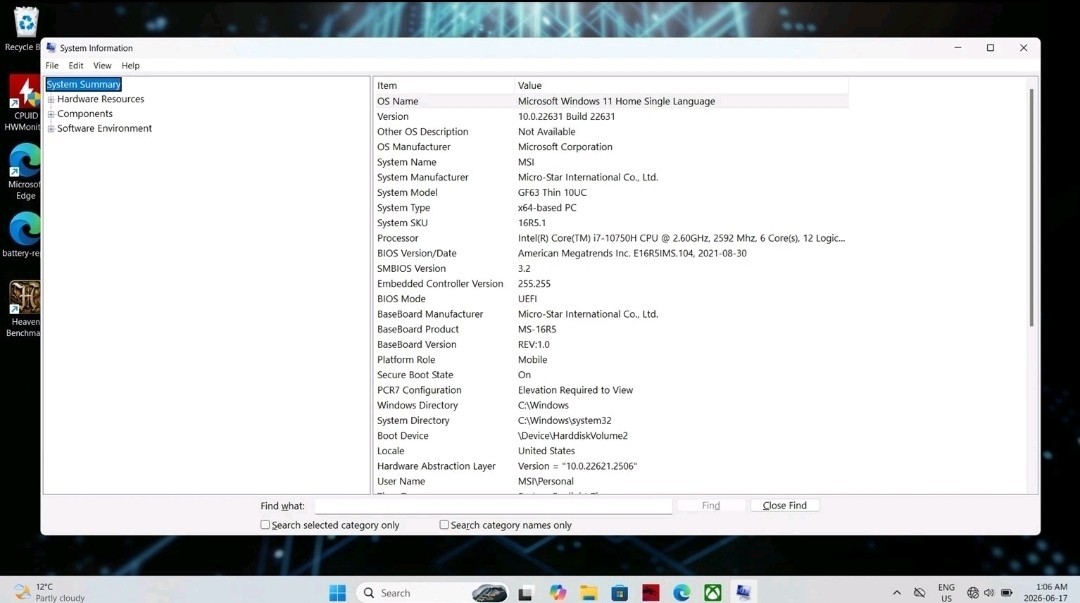The width and height of the screenshot is (1080, 603).
Task: Select the System Model row
Action: click(x=611, y=192)
